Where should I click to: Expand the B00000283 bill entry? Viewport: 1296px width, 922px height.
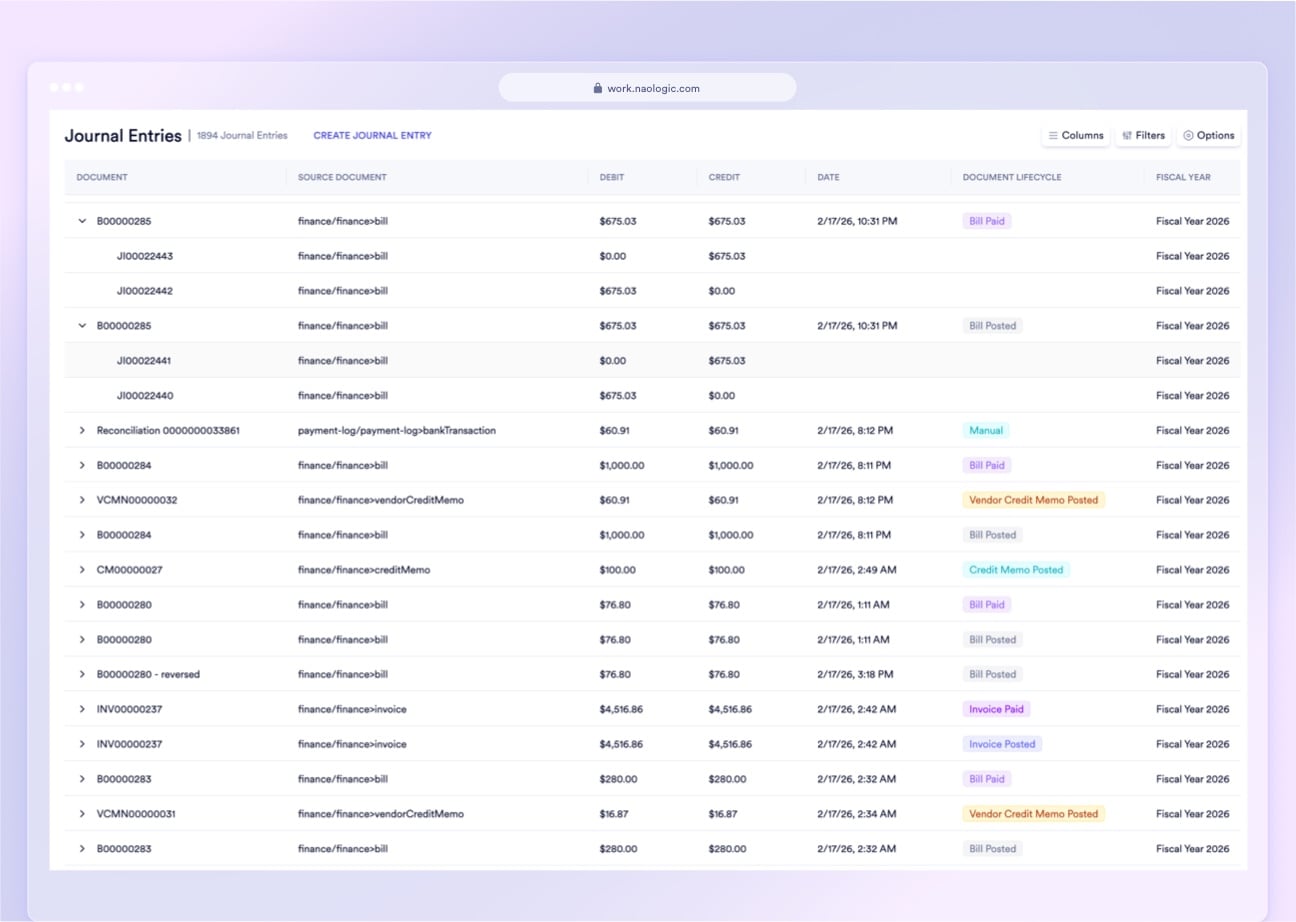tap(82, 778)
